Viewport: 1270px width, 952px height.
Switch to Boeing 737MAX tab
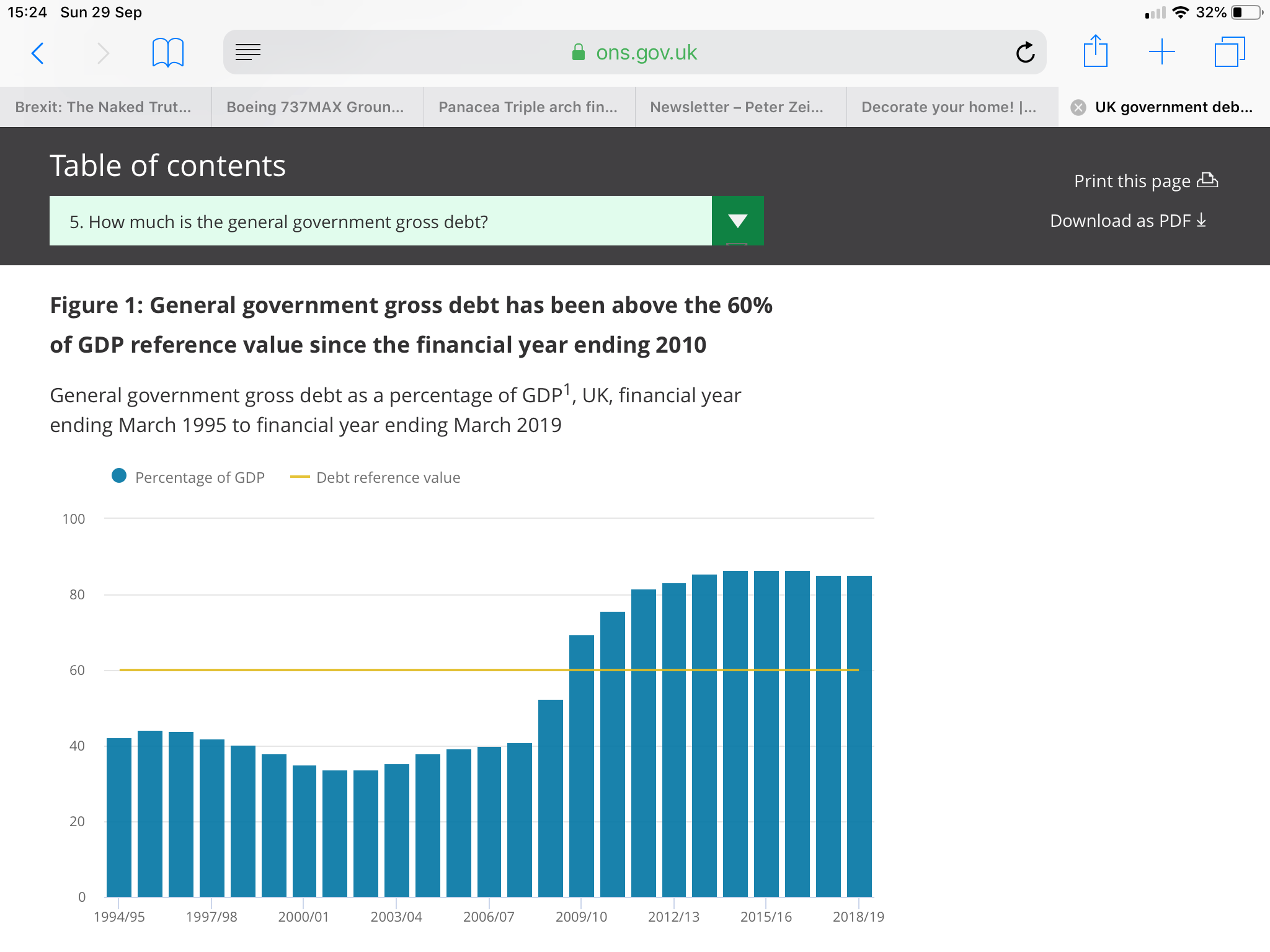[x=315, y=107]
